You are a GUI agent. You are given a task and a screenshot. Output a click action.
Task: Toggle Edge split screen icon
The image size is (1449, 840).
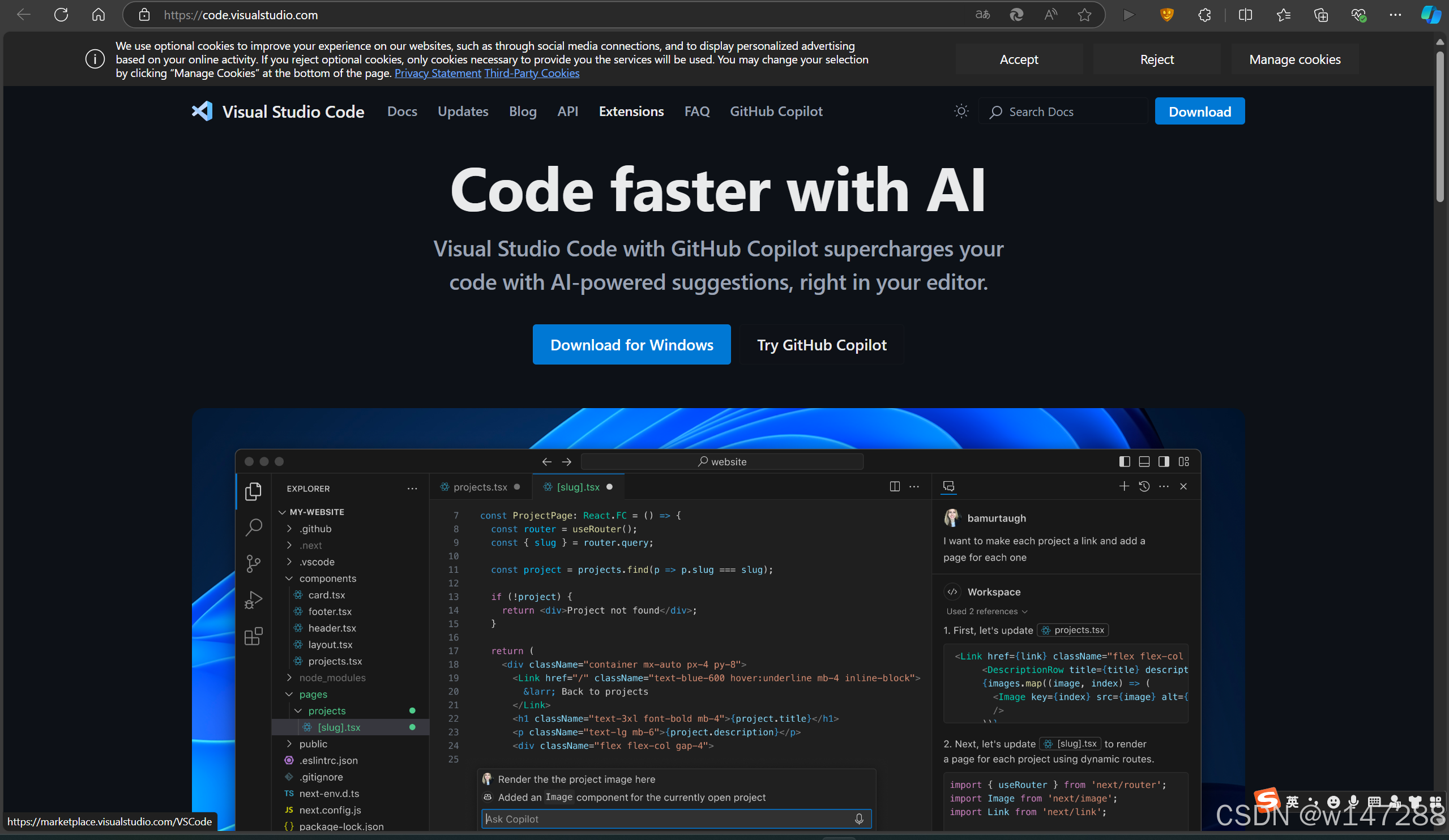click(1245, 15)
